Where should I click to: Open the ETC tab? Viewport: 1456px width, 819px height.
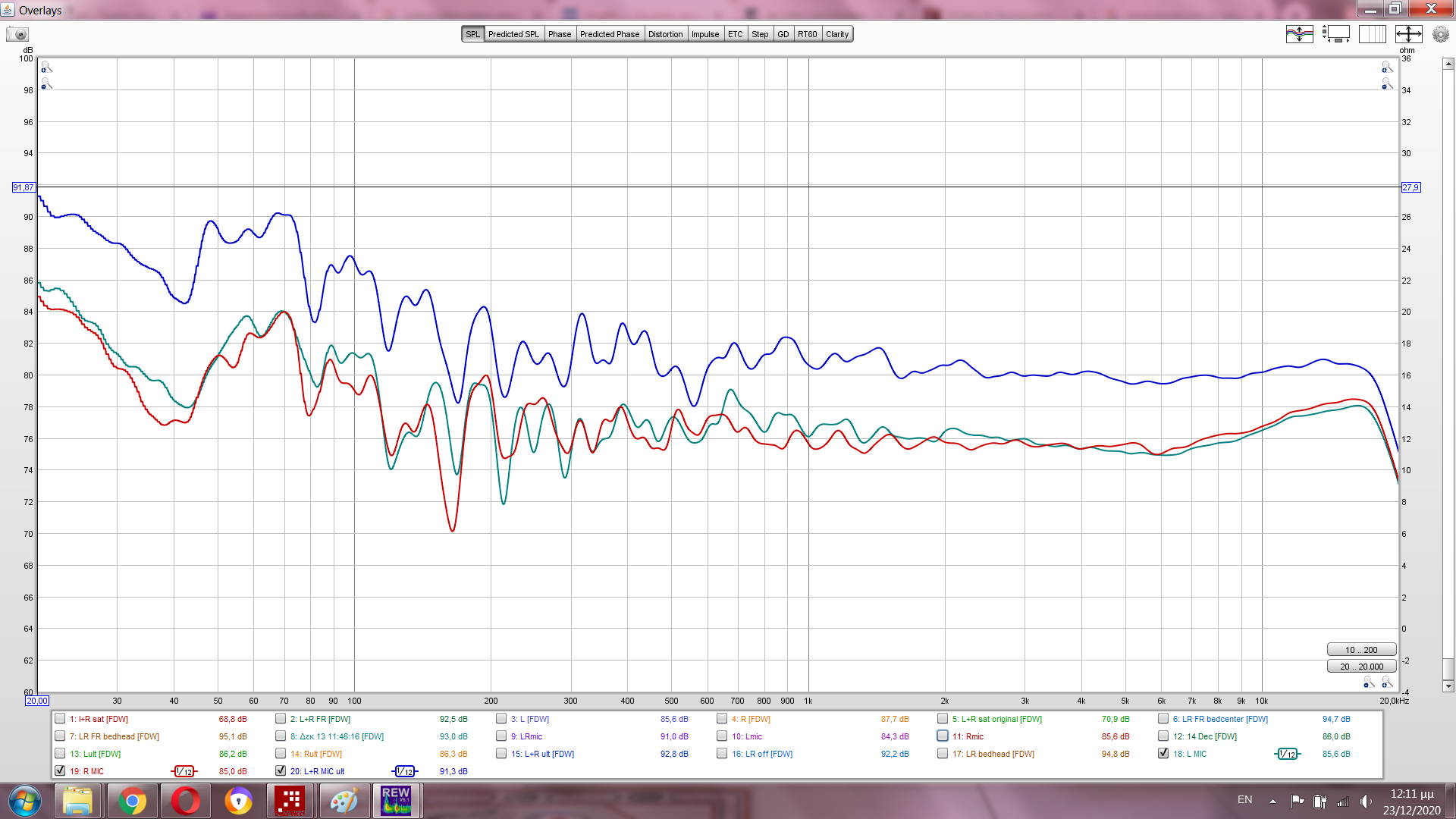(736, 34)
